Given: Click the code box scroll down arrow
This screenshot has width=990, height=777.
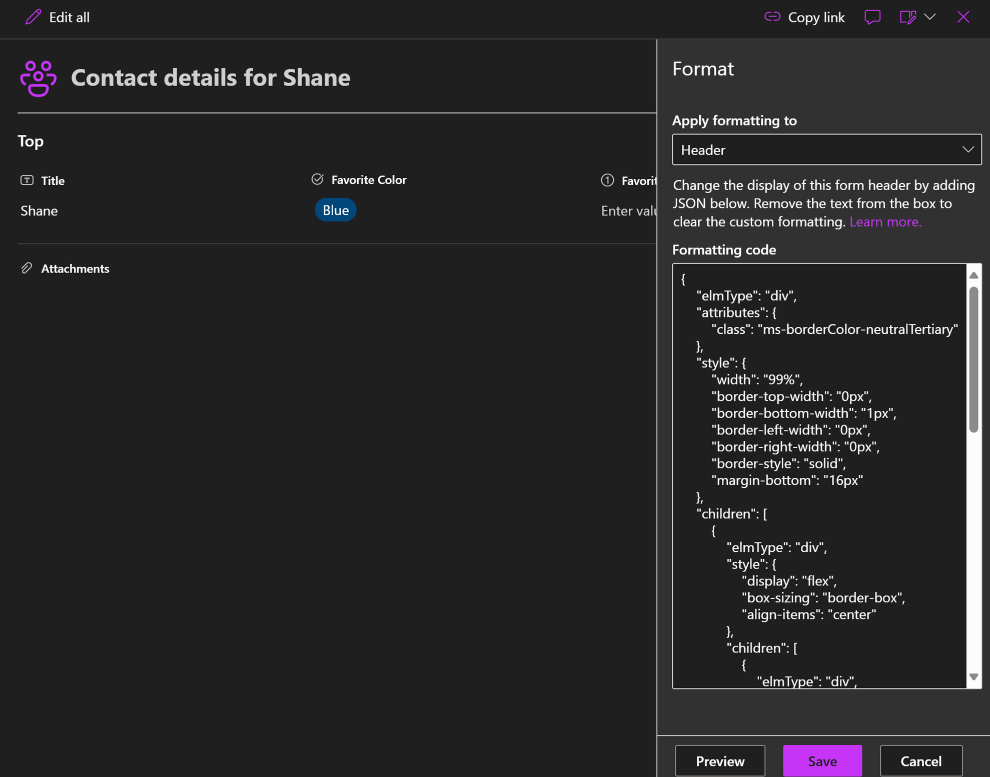Looking at the screenshot, I should click(x=974, y=678).
